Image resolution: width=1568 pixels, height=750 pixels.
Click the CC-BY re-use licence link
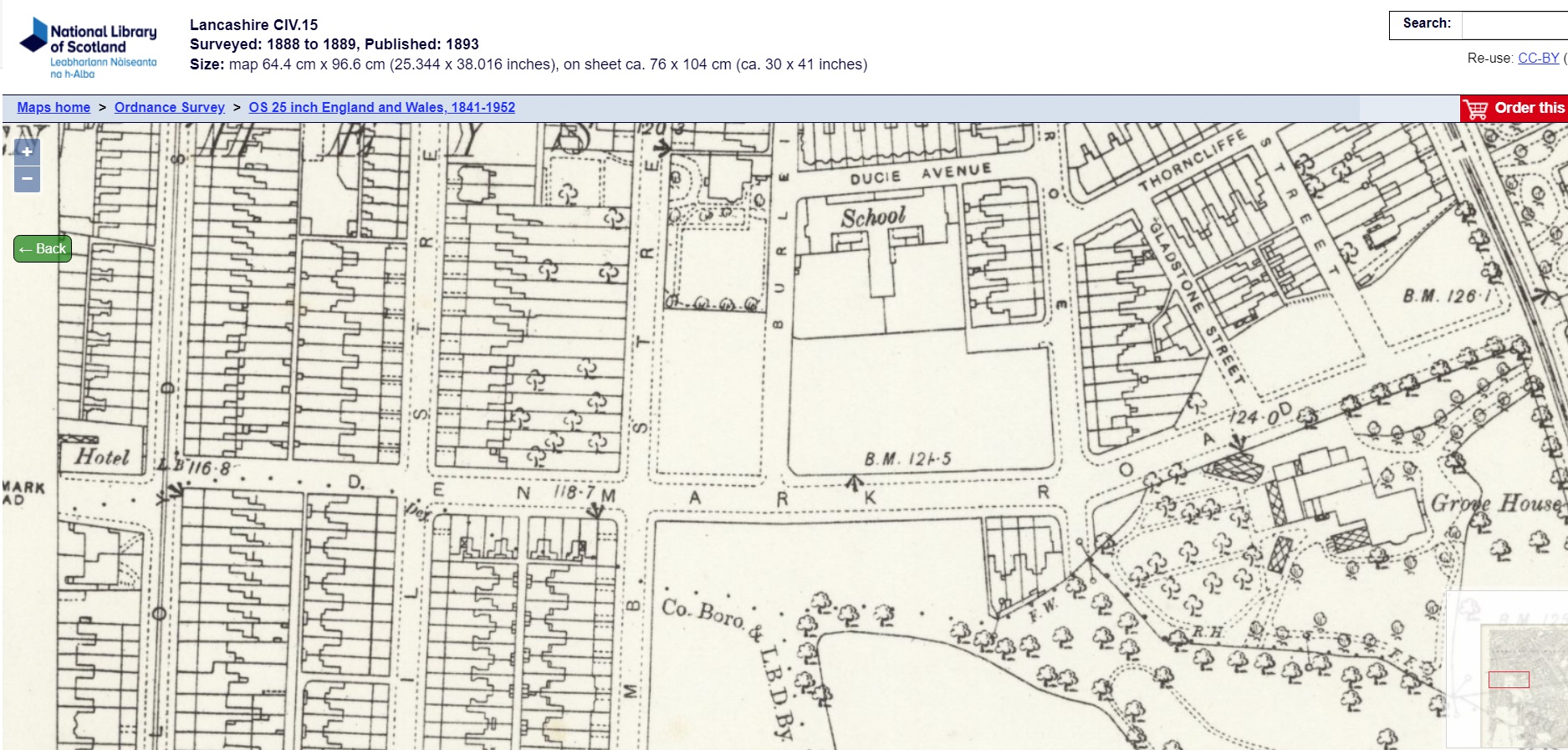(1539, 58)
